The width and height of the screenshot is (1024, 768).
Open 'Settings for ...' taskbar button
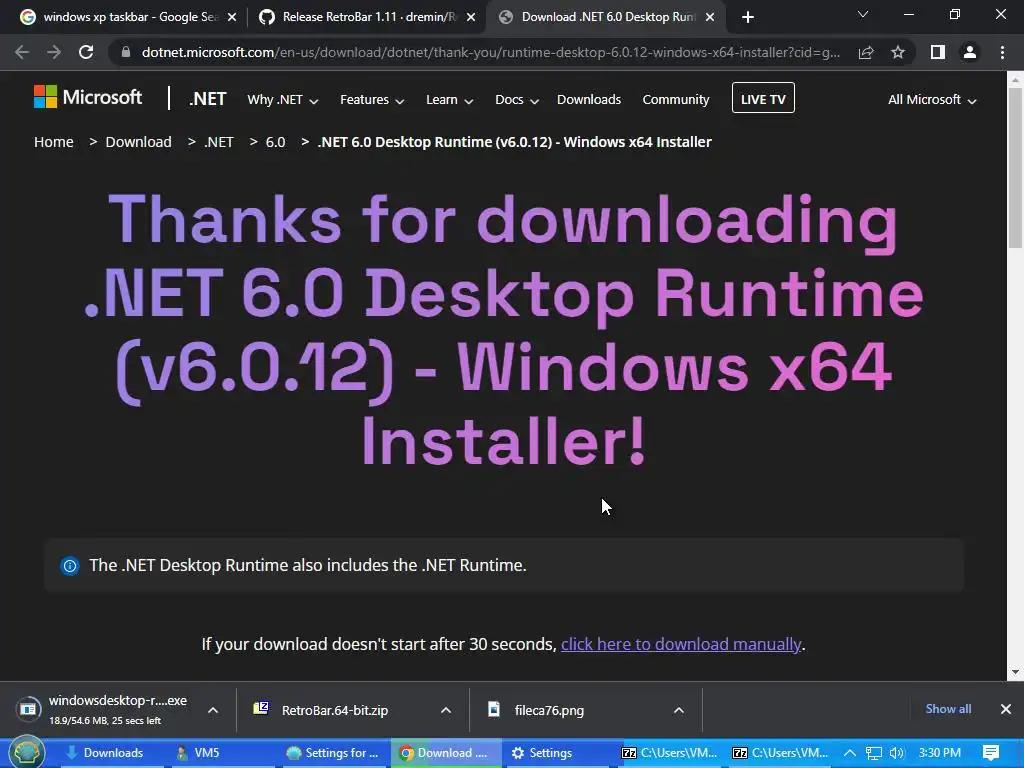click(x=333, y=753)
